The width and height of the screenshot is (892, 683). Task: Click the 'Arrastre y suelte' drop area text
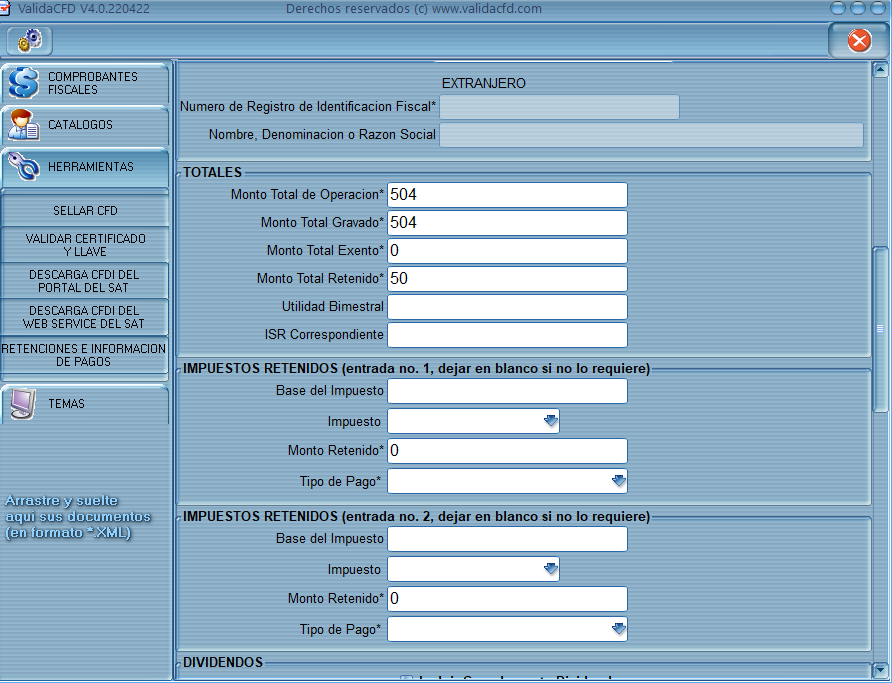78,516
